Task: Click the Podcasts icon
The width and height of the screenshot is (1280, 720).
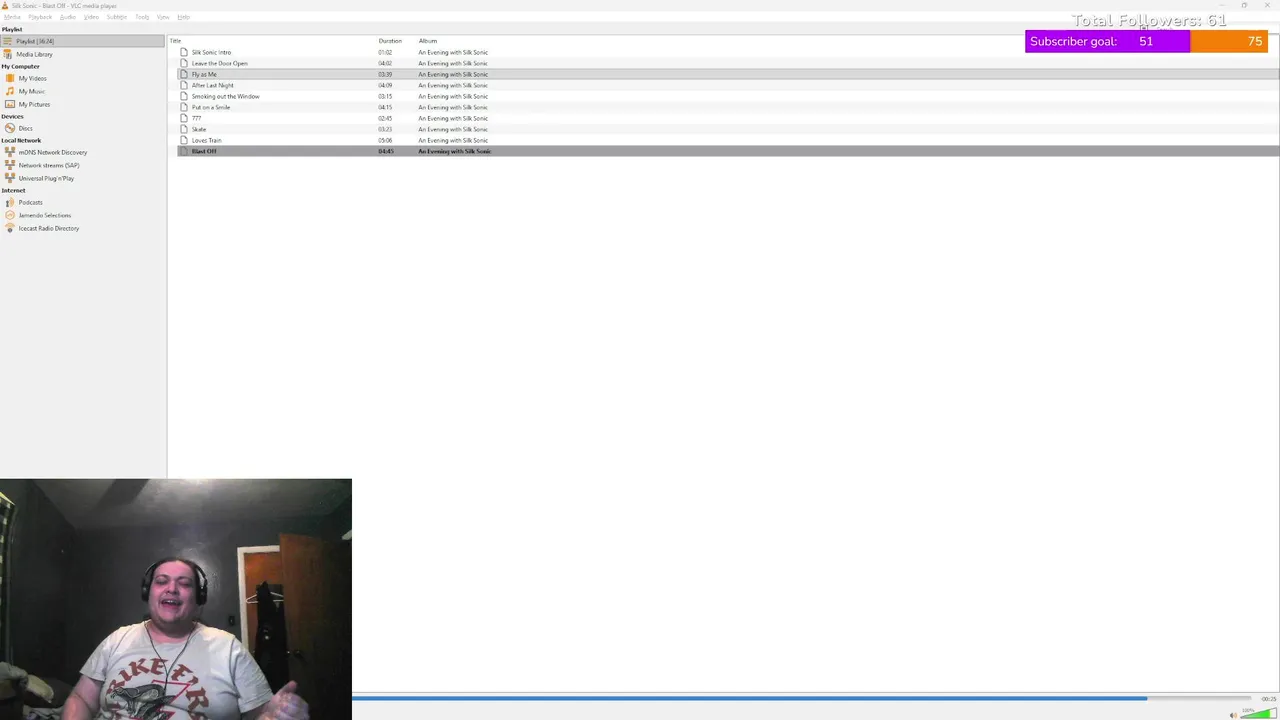Action: (10, 202)
